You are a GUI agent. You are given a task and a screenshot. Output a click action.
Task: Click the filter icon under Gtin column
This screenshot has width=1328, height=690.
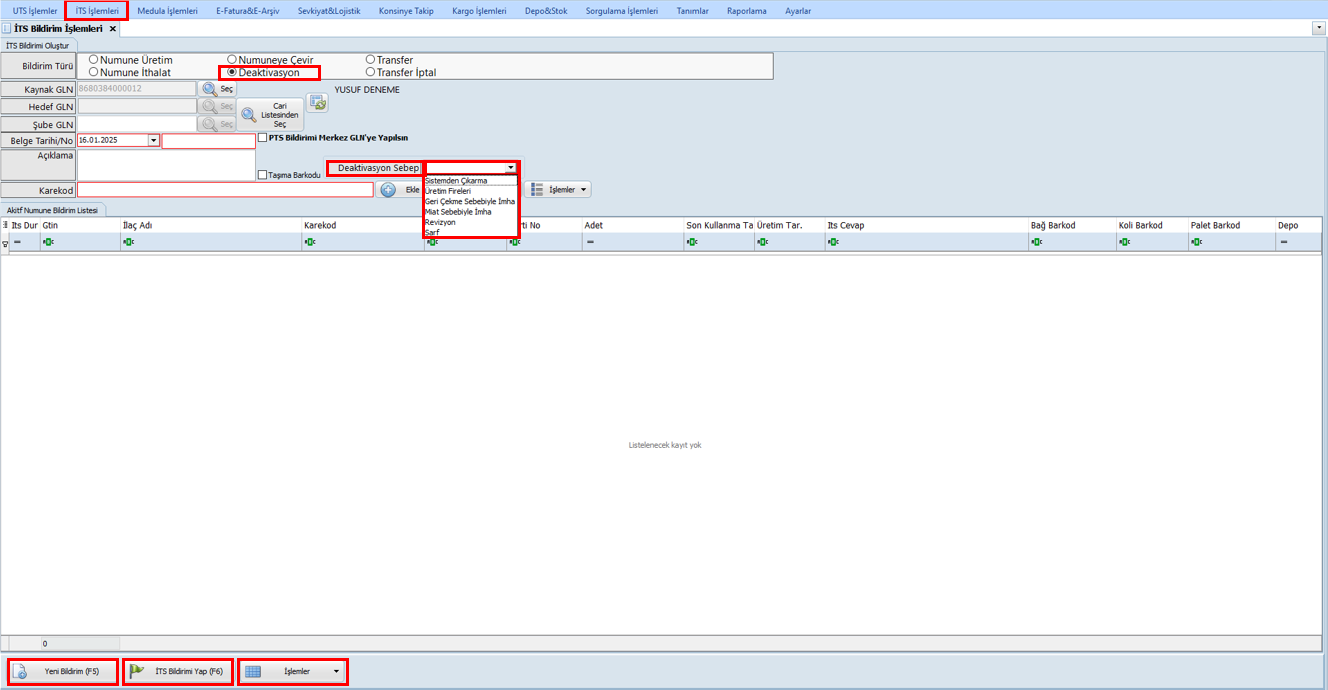click(x=47, y=242)
